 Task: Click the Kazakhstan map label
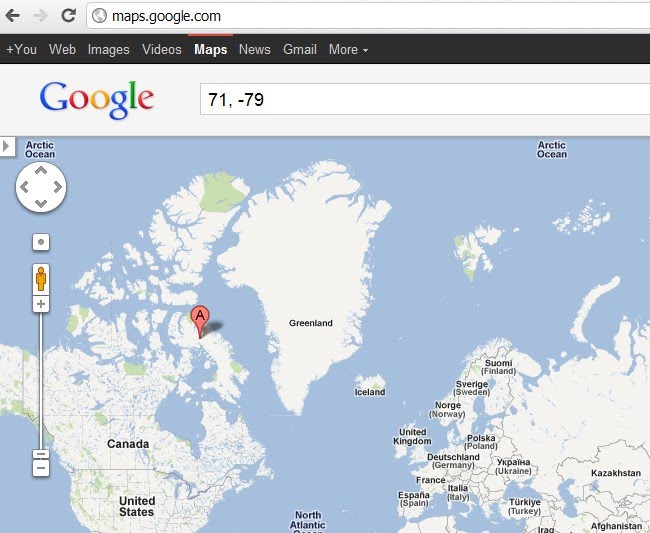616,473
